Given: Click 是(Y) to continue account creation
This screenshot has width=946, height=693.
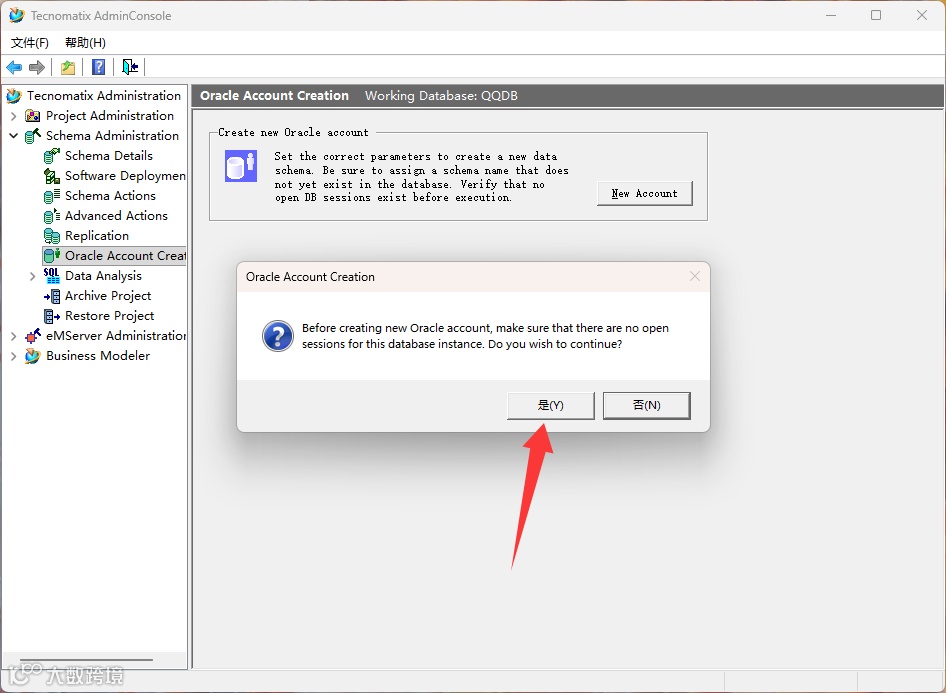Looking at the screenshot, I should point(551,405).
